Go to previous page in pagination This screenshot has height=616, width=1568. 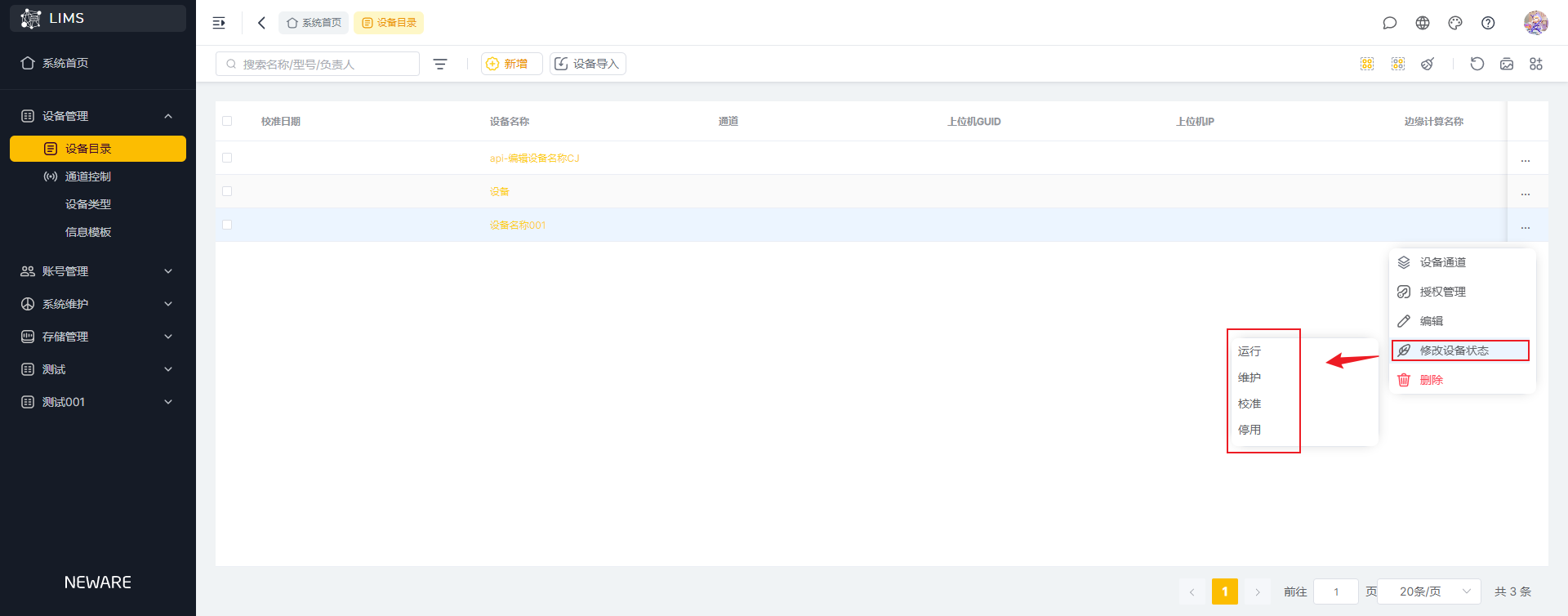point(1192,591)
